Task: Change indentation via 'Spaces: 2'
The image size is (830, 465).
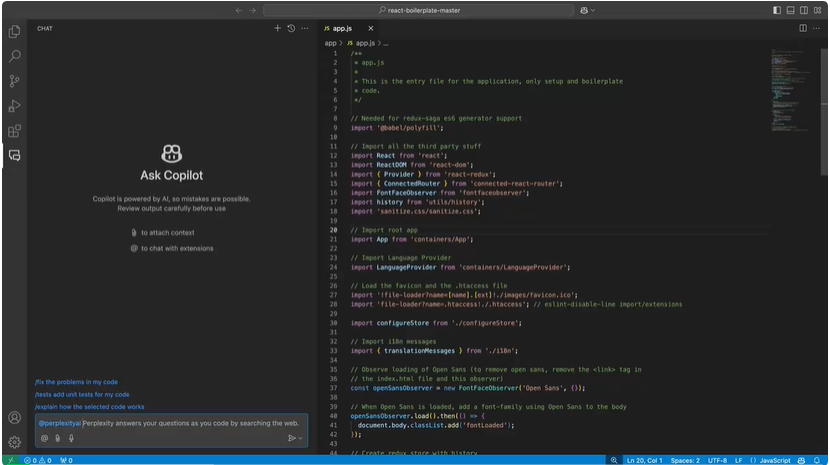Action: point(685,460)
